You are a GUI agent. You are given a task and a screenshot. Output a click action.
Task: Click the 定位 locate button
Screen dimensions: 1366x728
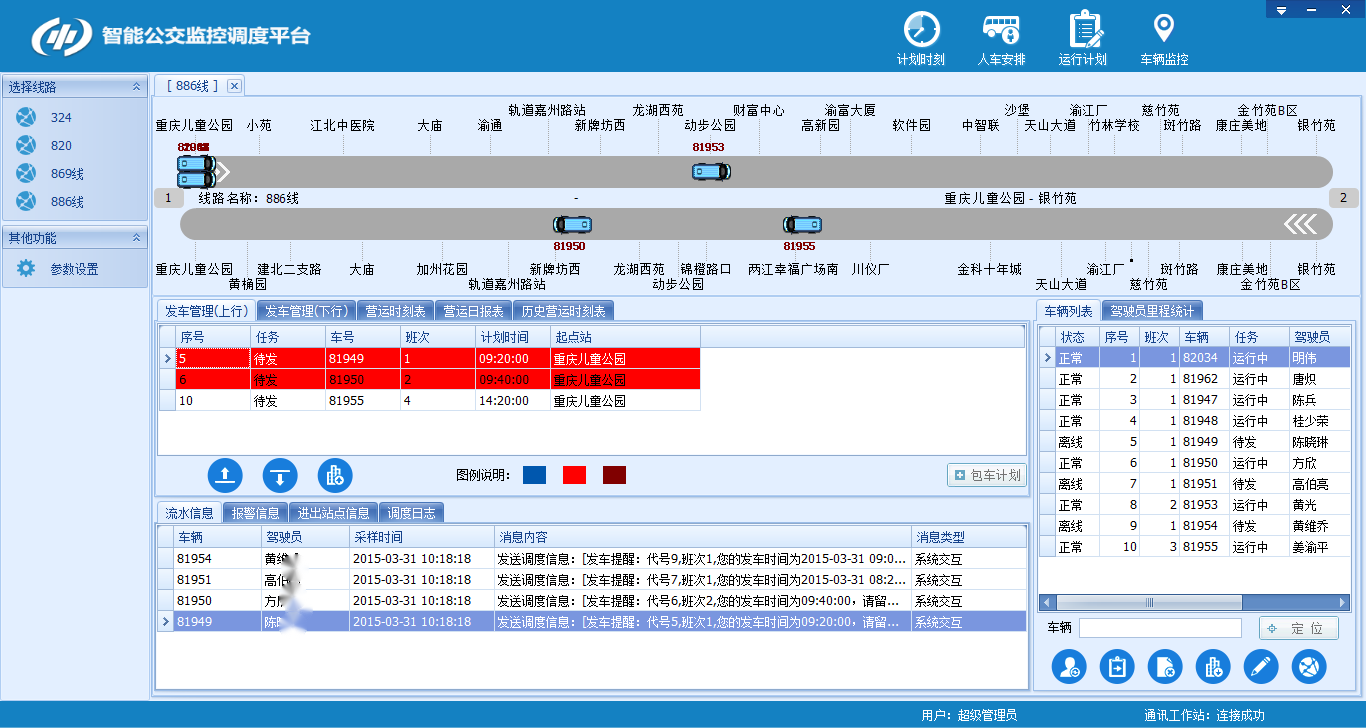pyautogui.click(x=1298, y=628)
